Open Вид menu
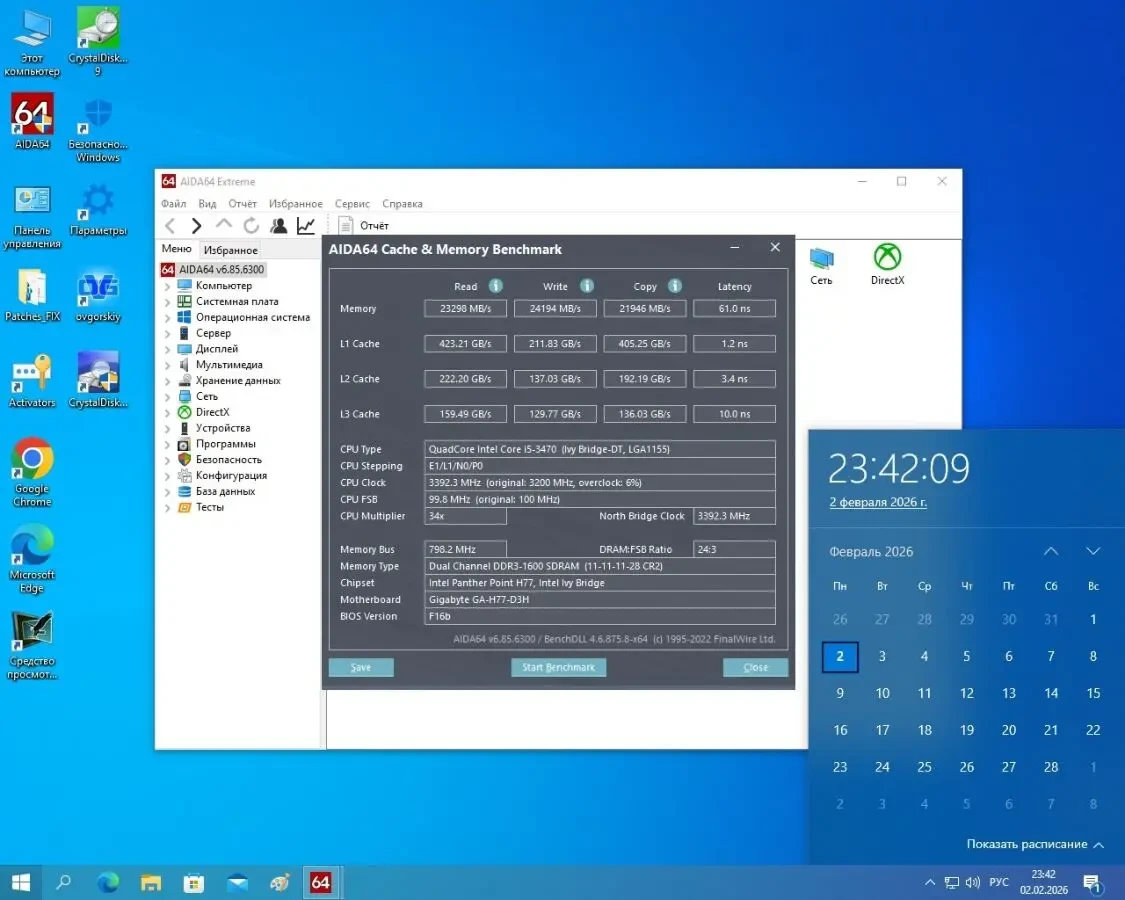This screenshot has width=1125, height=900. tap(207, 204)
